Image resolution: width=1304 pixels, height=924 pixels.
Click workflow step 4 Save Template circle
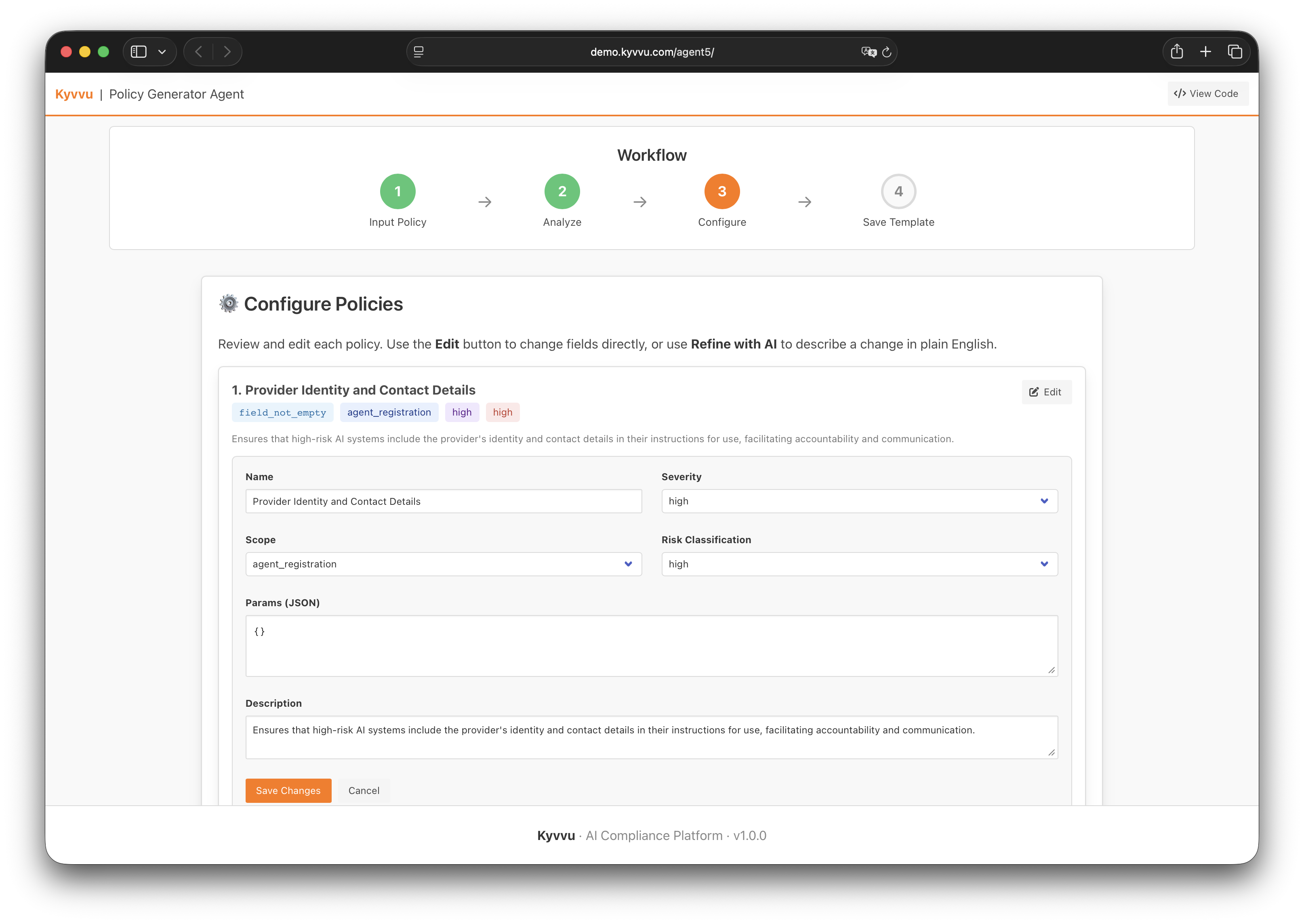[x=898, y=191]
